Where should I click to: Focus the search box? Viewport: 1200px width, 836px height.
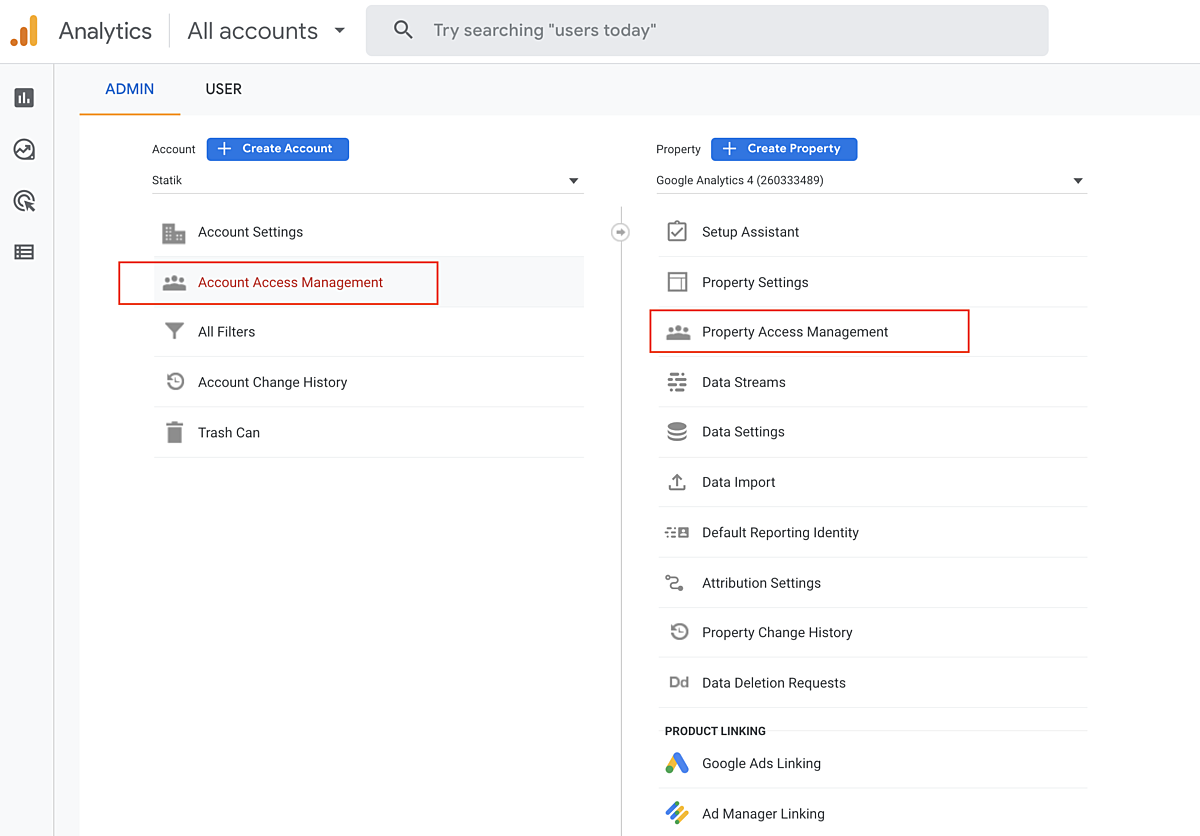pos(707,30)
